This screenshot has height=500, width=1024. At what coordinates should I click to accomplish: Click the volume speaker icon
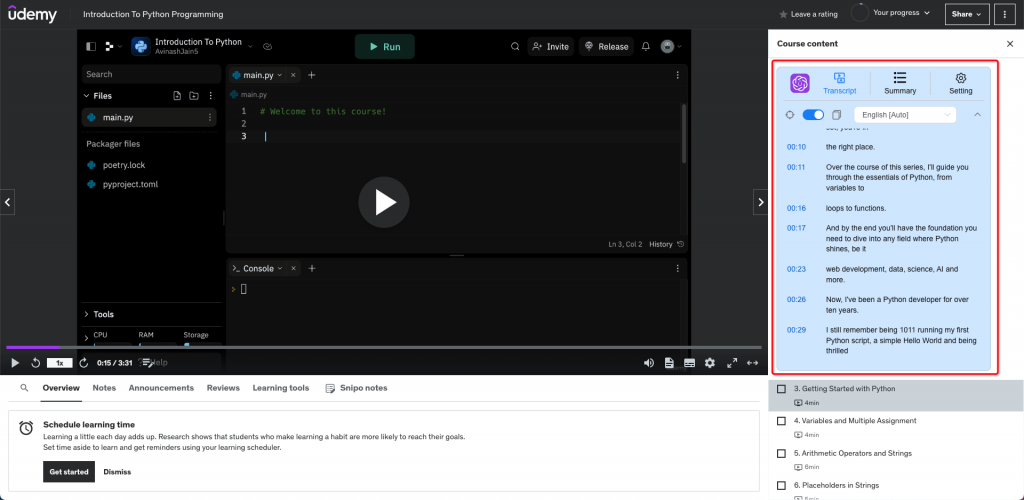click(x=648, y=363)
